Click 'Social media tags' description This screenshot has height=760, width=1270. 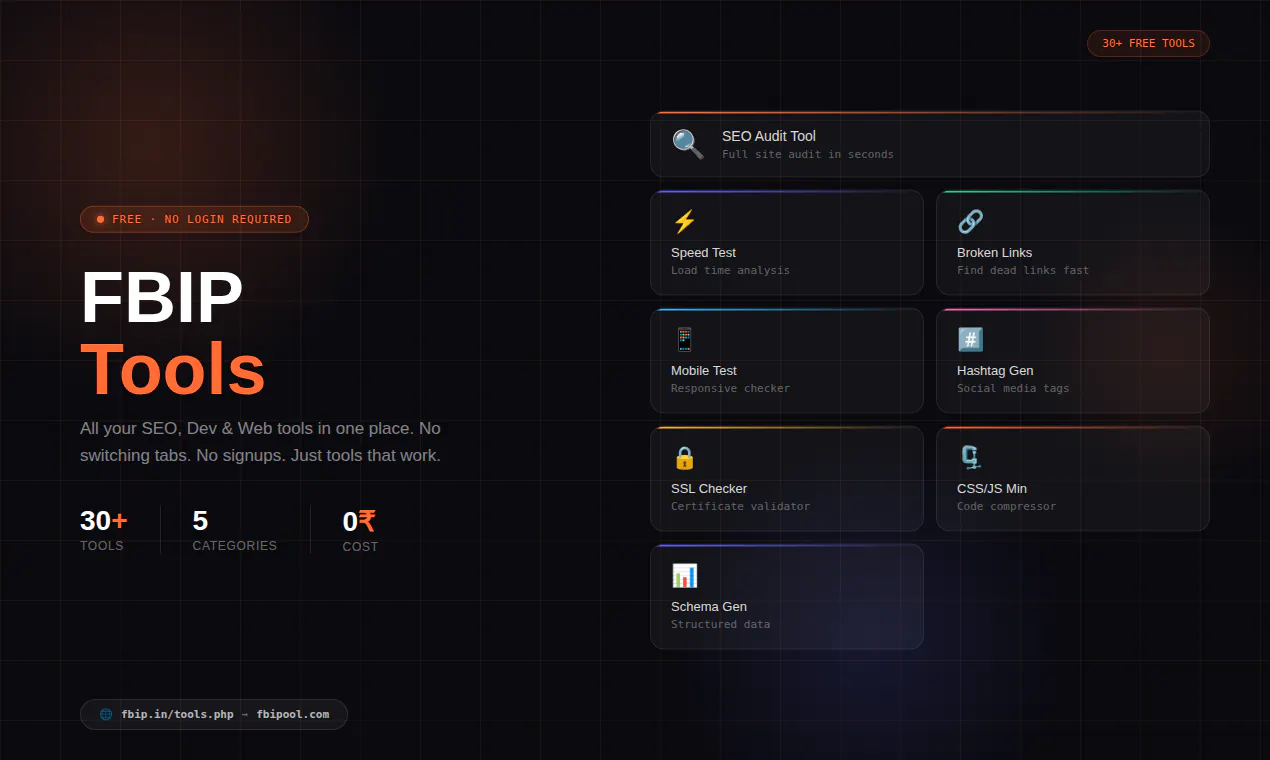pyautogui.click(x=1013, y=389)
